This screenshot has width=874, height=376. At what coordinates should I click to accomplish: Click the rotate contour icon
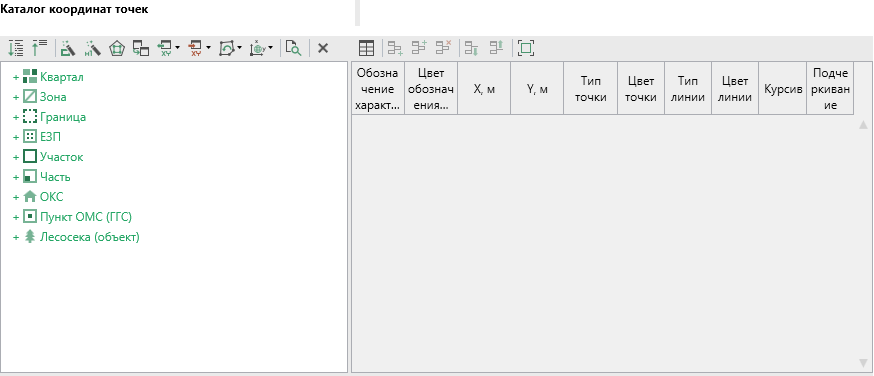227,48
